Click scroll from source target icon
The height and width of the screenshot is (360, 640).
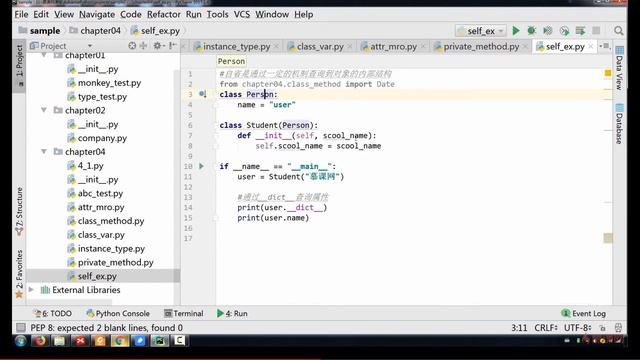(x=132, y=46)
